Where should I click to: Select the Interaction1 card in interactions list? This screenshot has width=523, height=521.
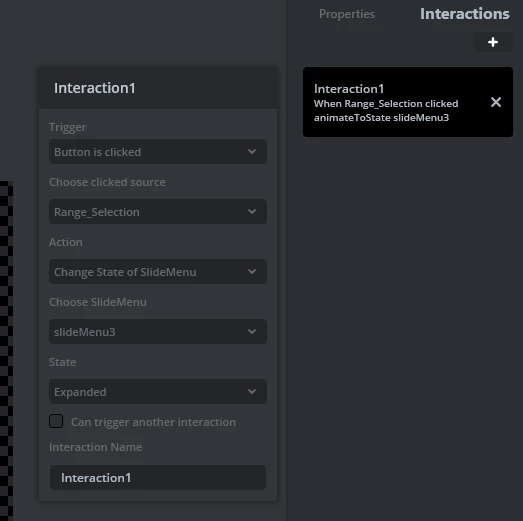coord(408,102)
